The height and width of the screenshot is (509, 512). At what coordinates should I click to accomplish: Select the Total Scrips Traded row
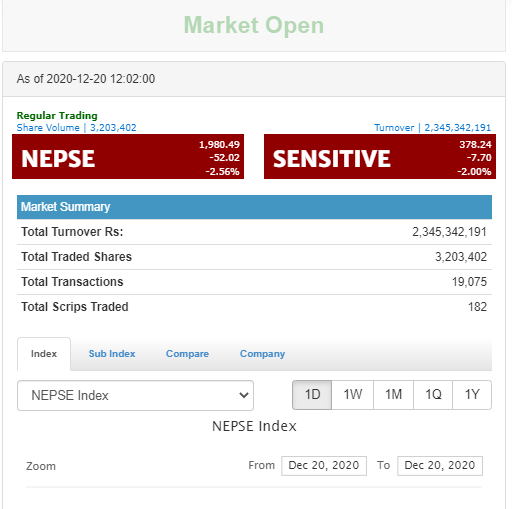point(254,307)
